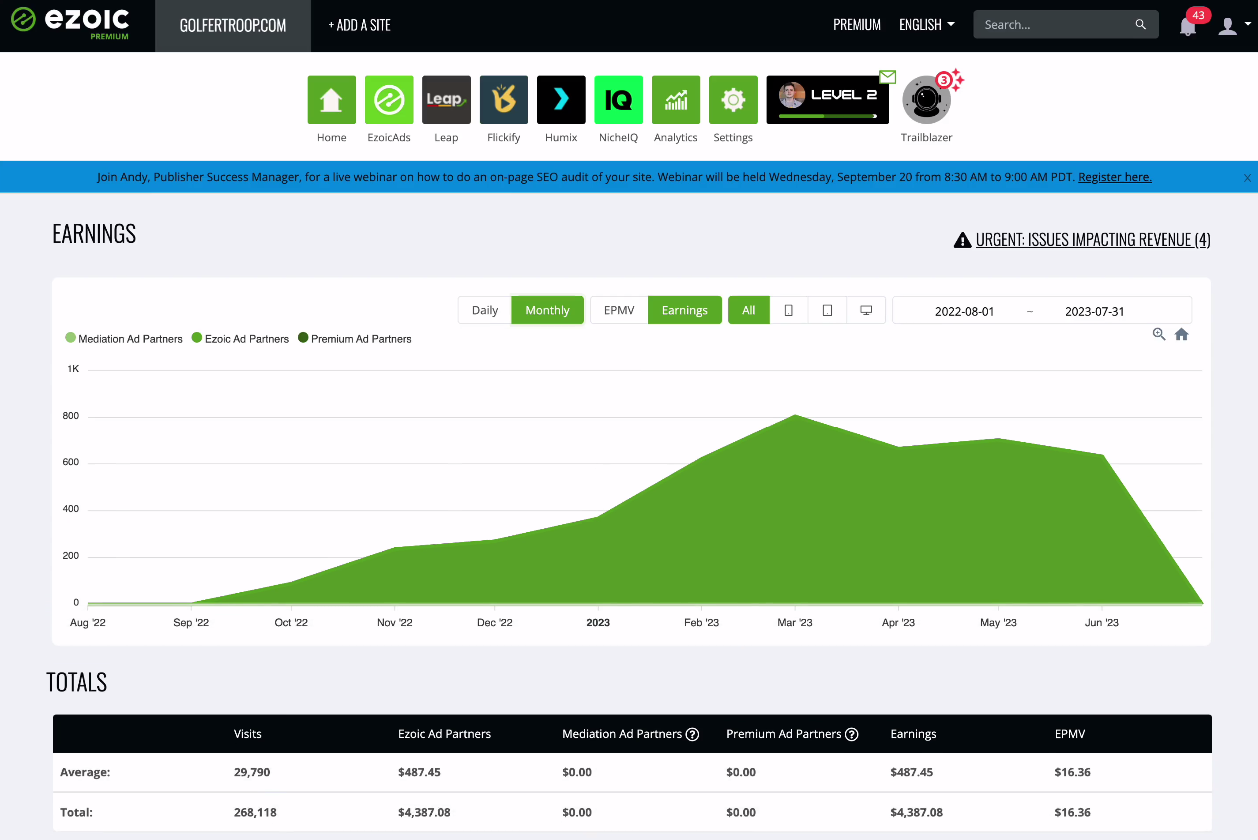Open the NicheIQ icon
Screen dimensions: 1258x840
click(618, 100)
